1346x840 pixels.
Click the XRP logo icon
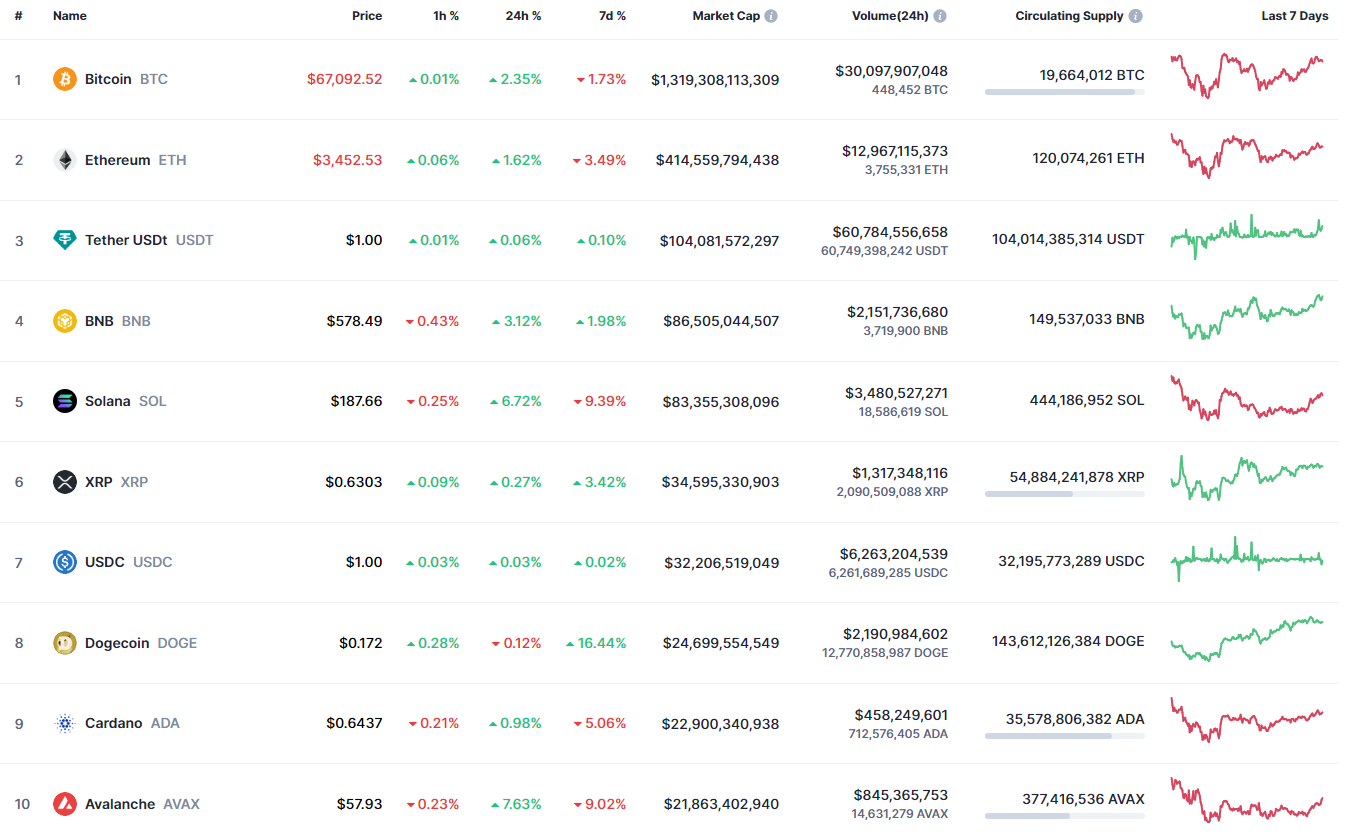pyautogui.click(x=64, y=482)
